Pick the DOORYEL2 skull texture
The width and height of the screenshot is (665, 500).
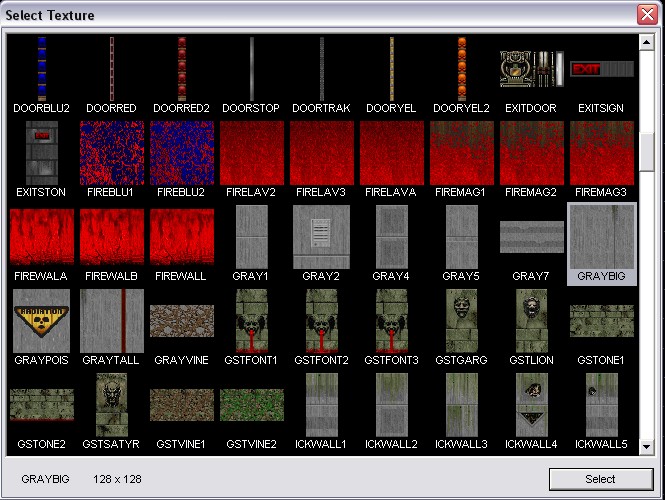point(462,69)
